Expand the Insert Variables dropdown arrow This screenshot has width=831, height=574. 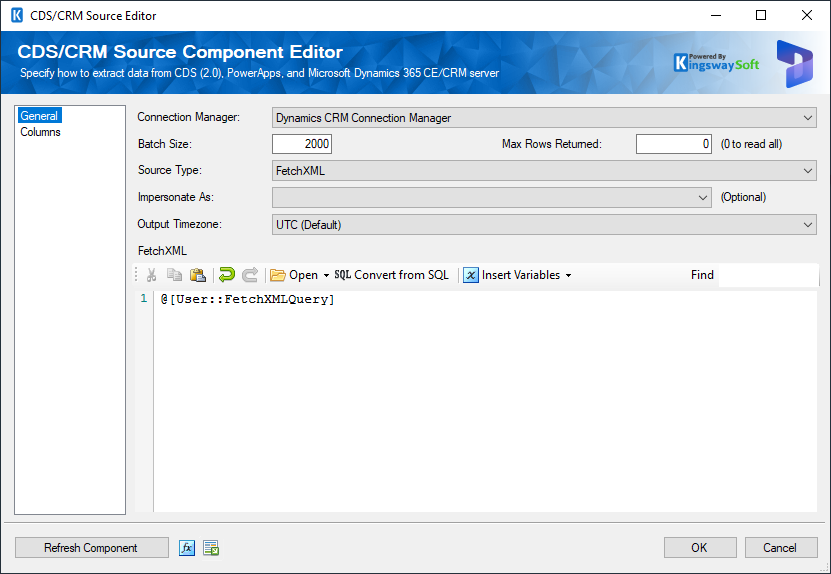pyautogui.click(x=568, y=276)
